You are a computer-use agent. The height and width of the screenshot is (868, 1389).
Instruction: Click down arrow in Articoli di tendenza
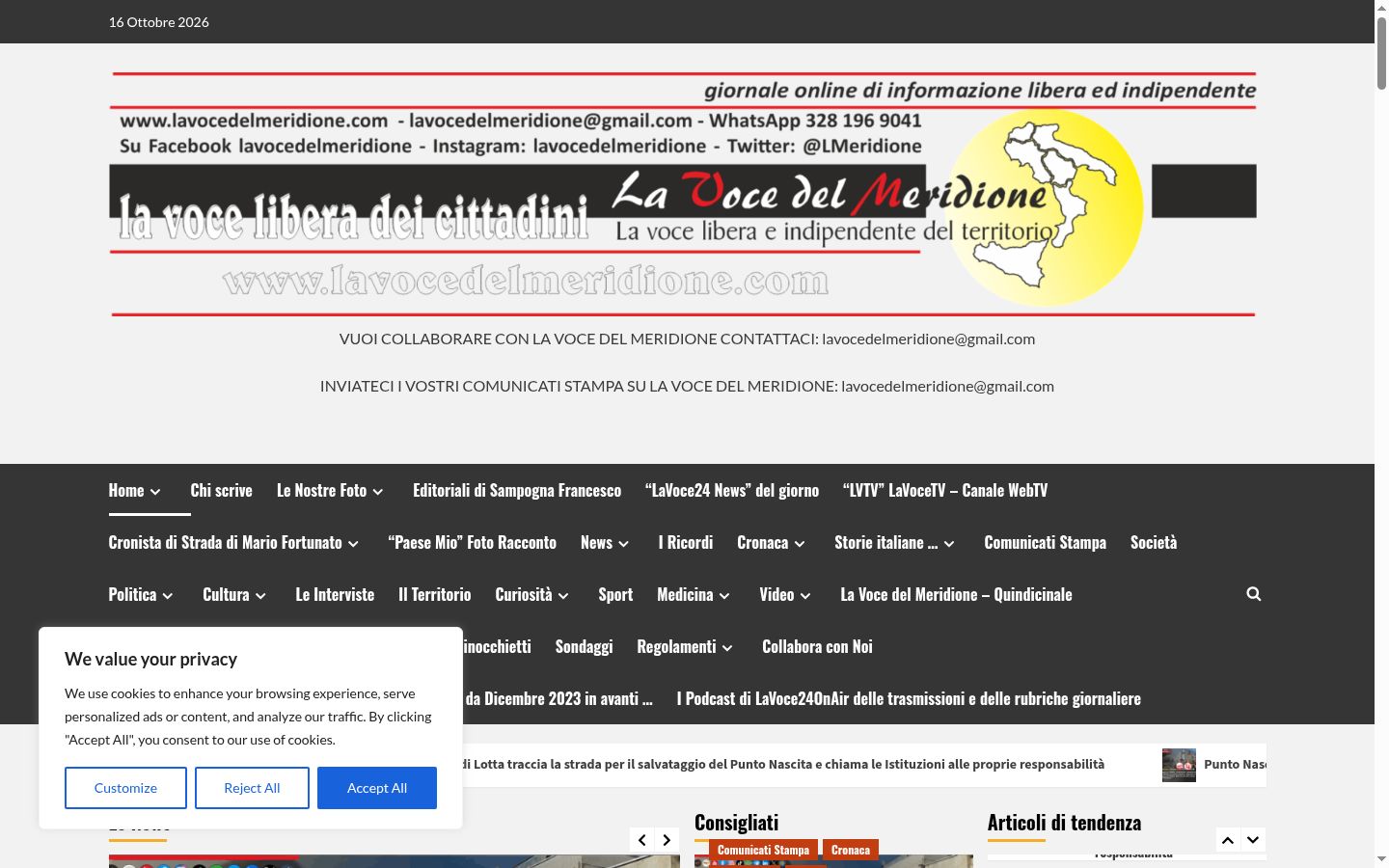pos(1253,840)
